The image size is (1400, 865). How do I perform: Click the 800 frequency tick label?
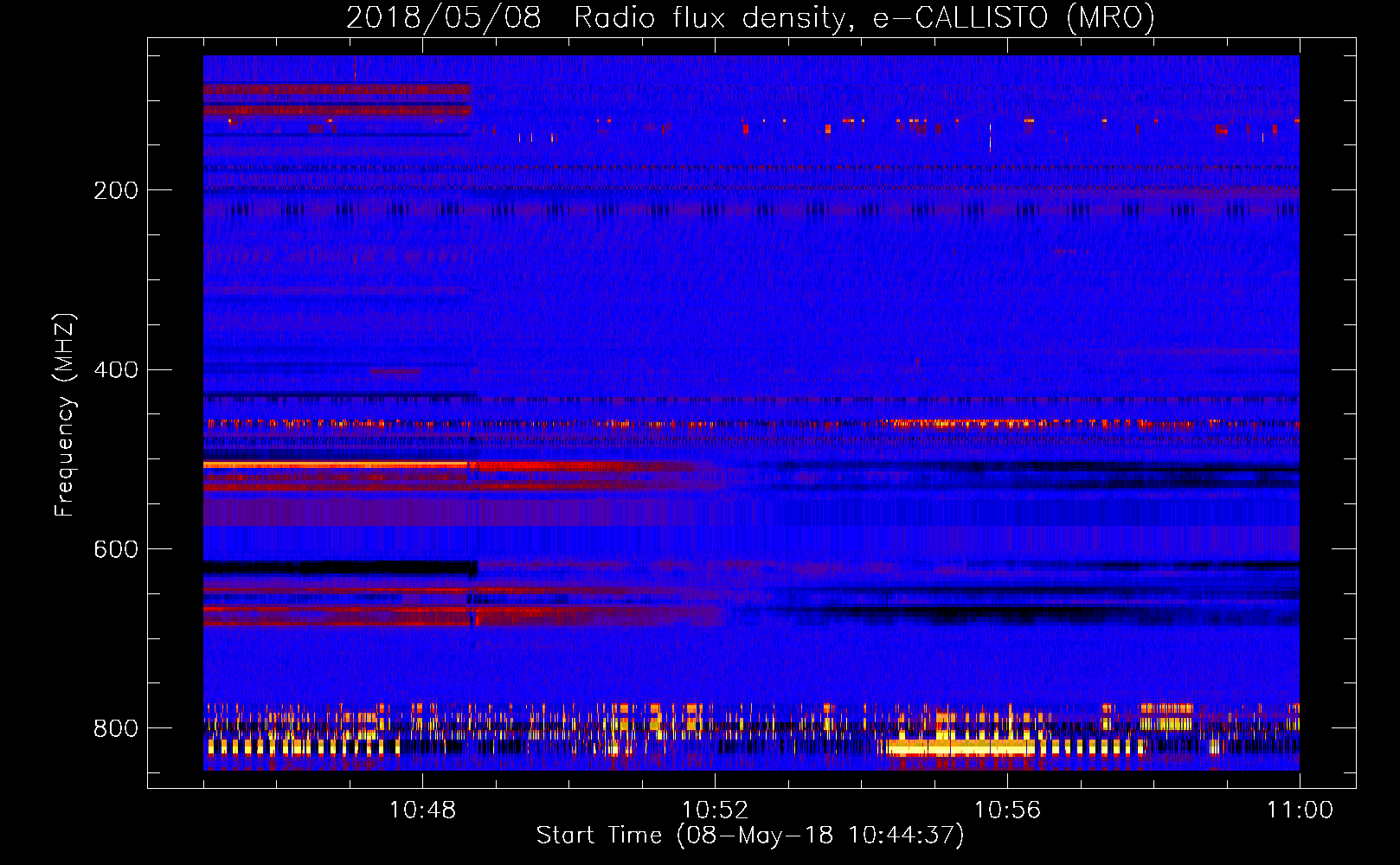(x=116, y=728)
